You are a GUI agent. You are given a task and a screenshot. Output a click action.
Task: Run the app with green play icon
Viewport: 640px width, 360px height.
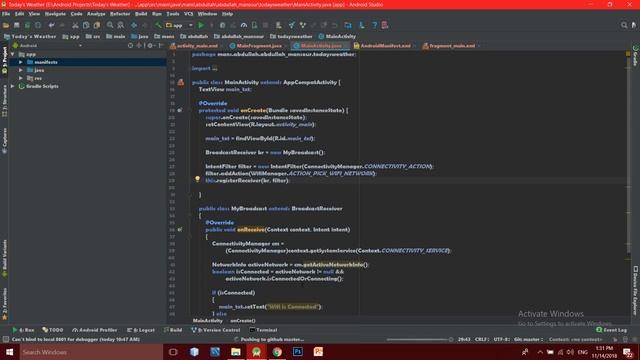[201, 25]
